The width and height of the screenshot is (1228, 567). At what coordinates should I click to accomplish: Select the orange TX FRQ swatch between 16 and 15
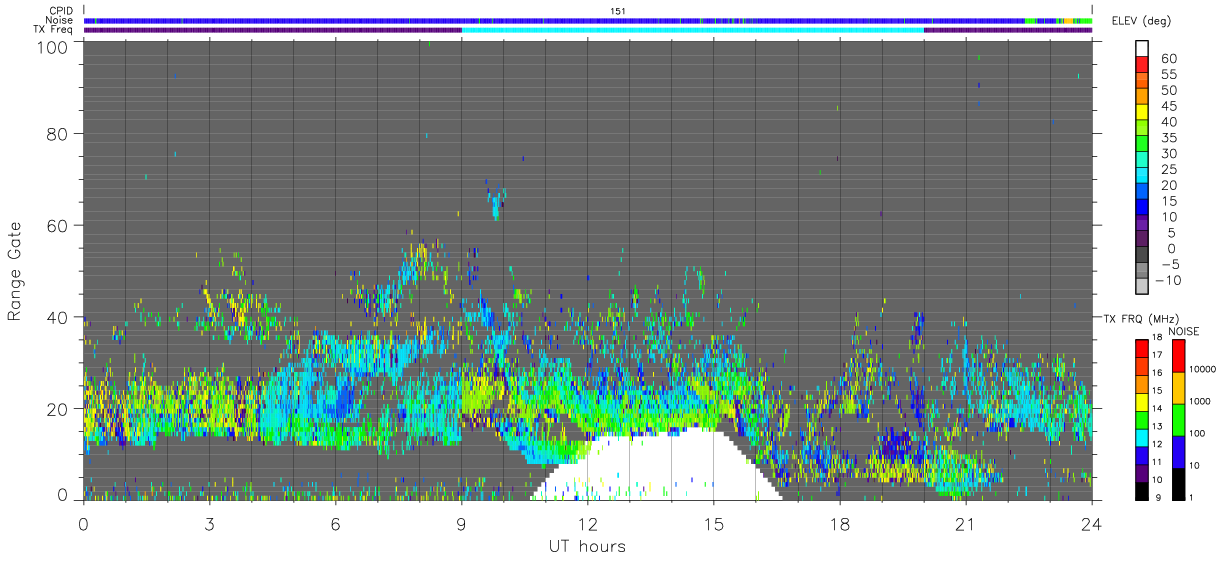[x=1142, y=383]
